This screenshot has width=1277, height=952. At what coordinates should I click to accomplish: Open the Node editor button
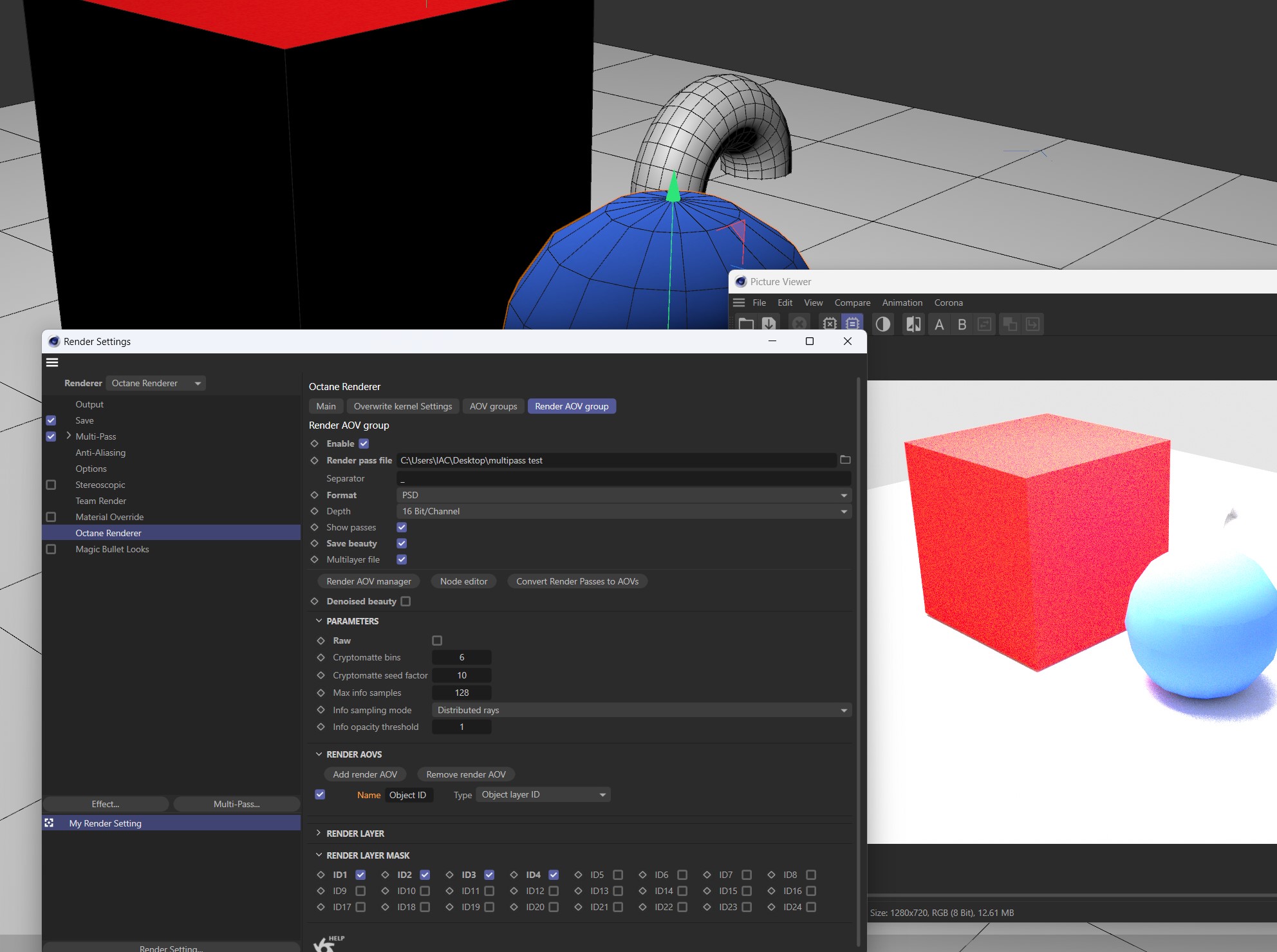(x=463, y=581)
